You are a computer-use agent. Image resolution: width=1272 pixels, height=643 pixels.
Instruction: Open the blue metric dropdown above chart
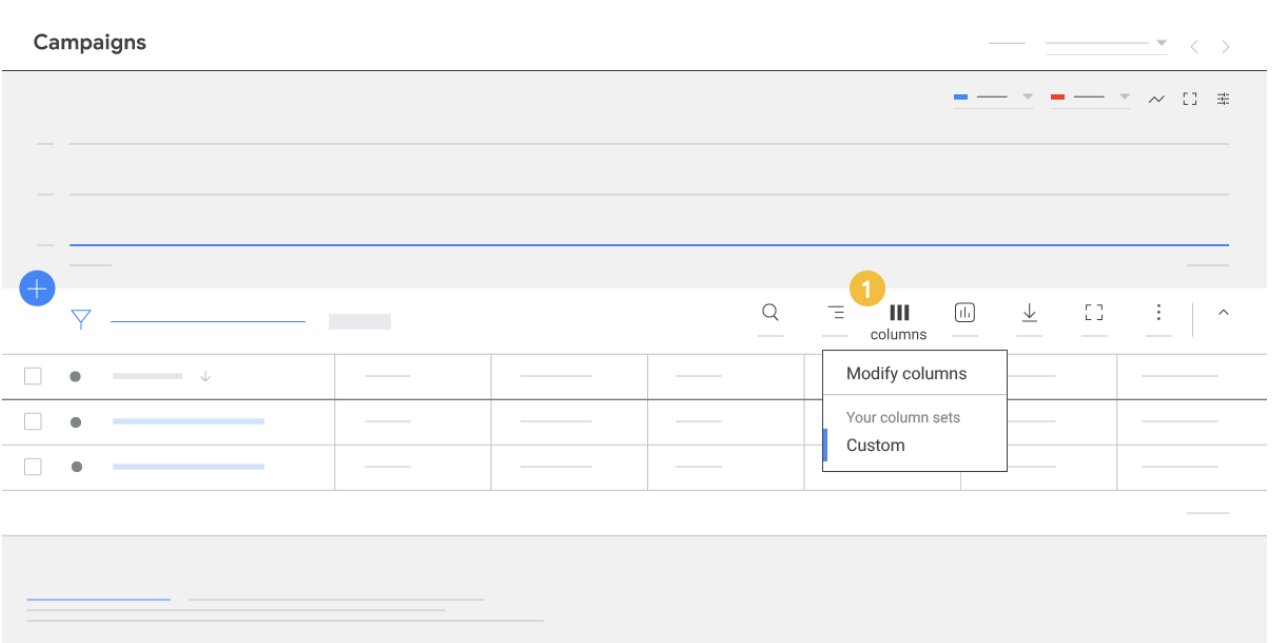coord(993,97)
